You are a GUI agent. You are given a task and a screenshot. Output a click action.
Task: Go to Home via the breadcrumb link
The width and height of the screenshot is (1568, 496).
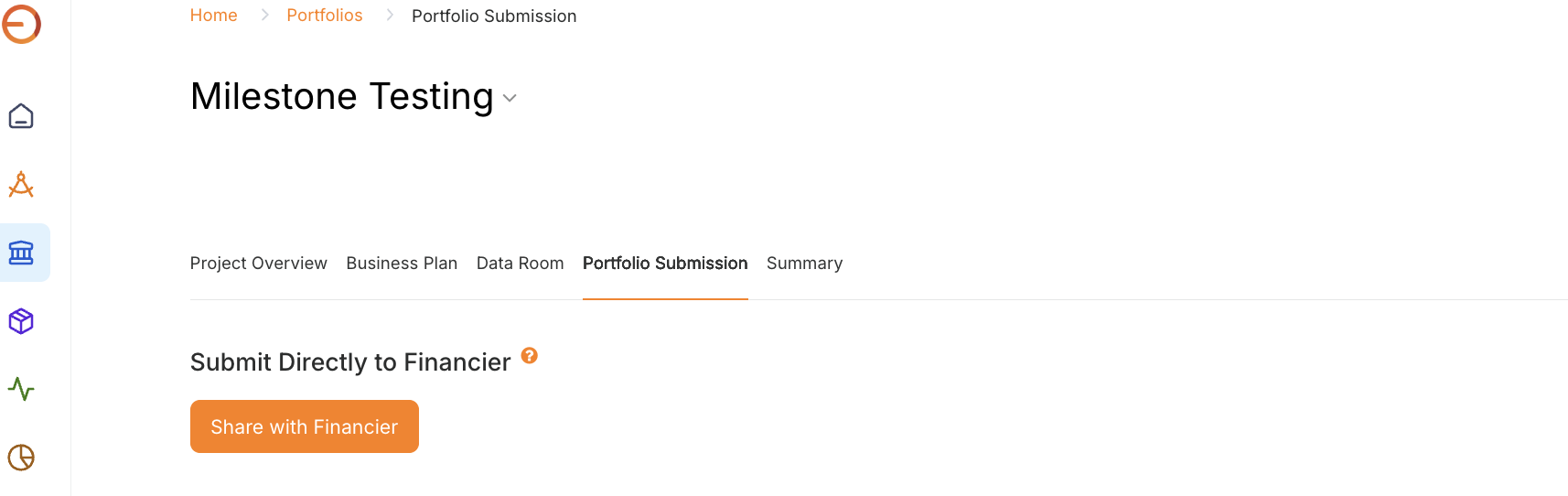[x=213, y=16]
